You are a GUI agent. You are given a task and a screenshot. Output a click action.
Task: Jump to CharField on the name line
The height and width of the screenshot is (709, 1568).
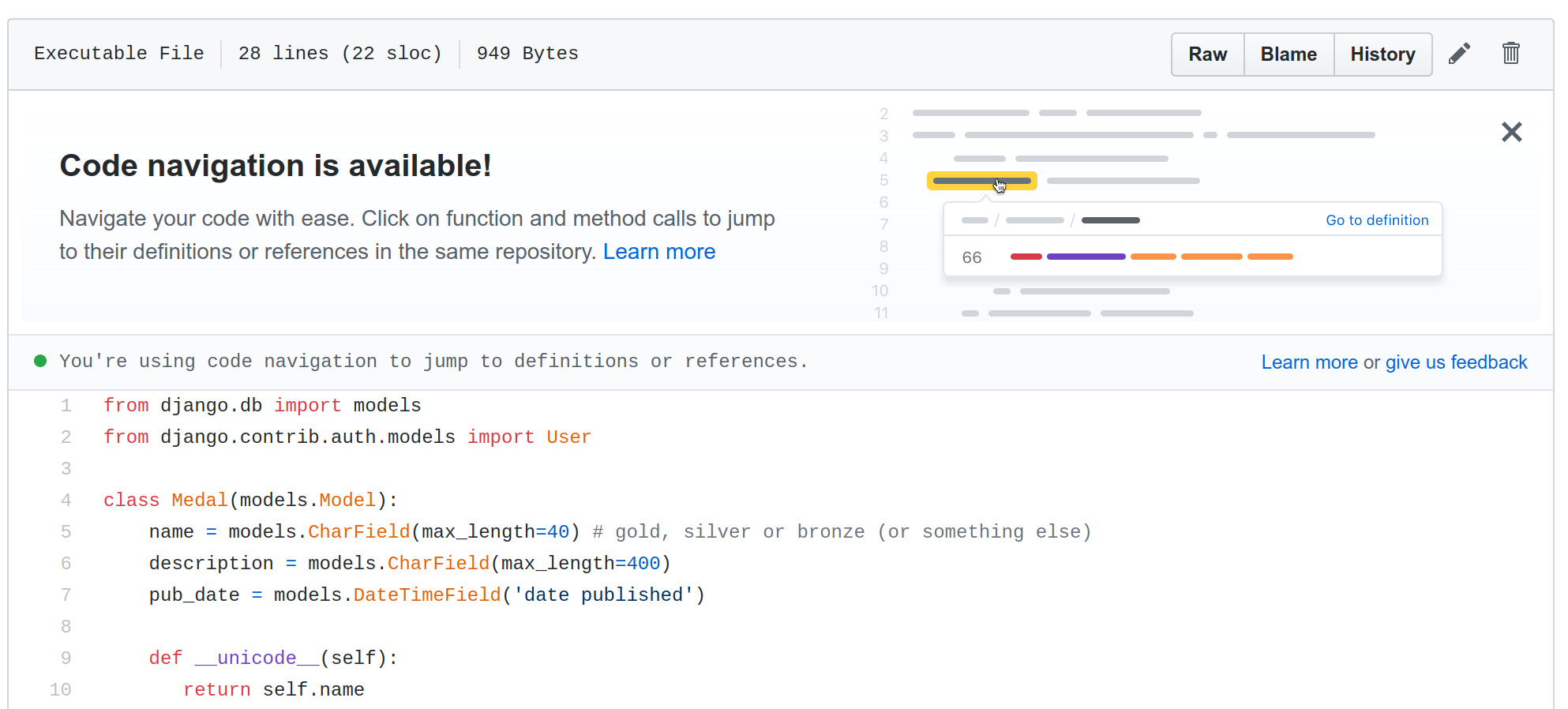tap(358, 532)
